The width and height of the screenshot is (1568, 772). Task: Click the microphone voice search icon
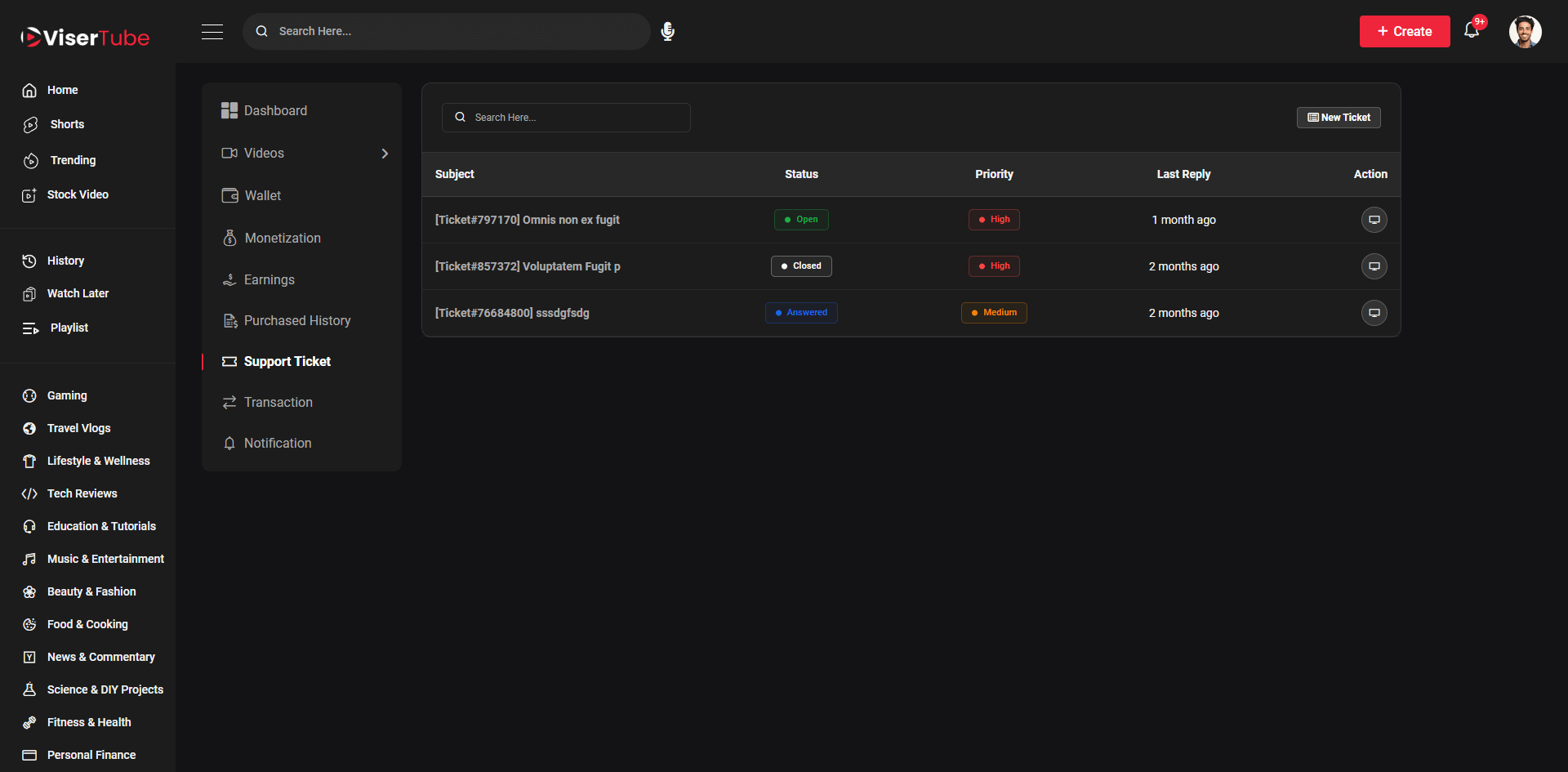click(667, 32)
